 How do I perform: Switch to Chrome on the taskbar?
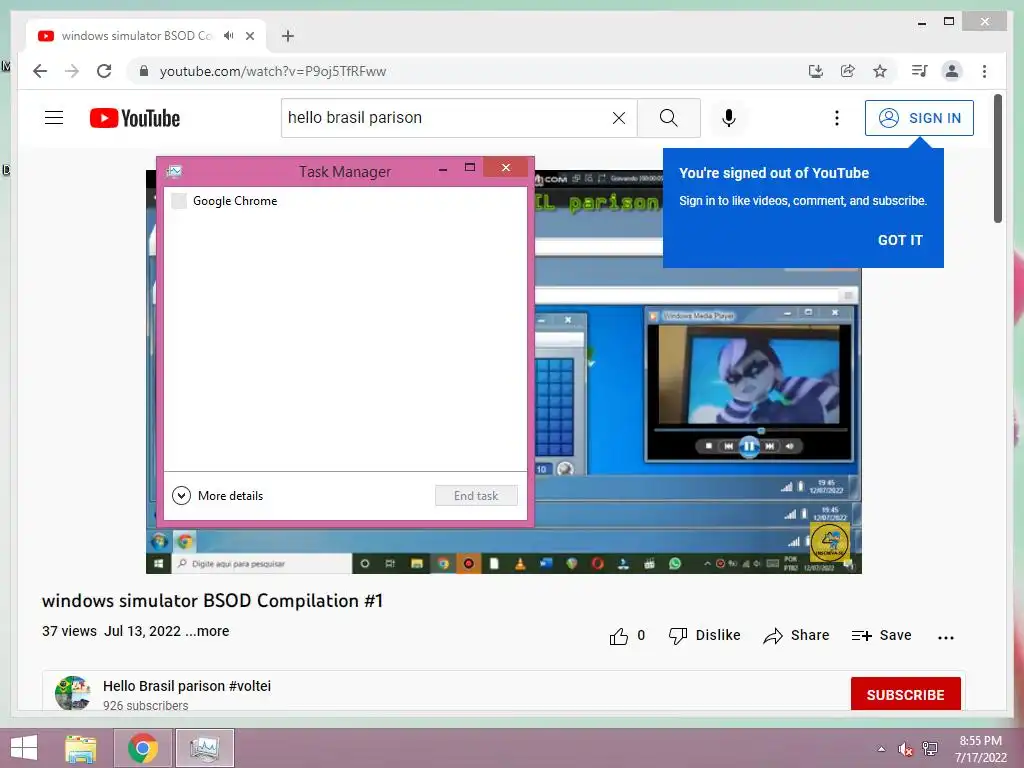143,748
